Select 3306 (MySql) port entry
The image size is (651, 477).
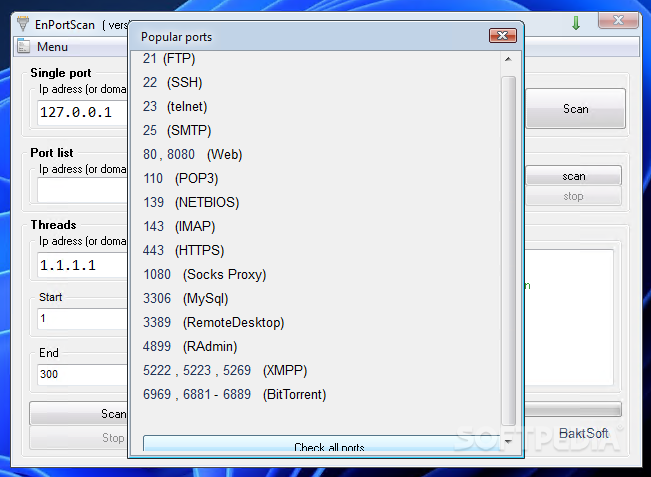186,298
